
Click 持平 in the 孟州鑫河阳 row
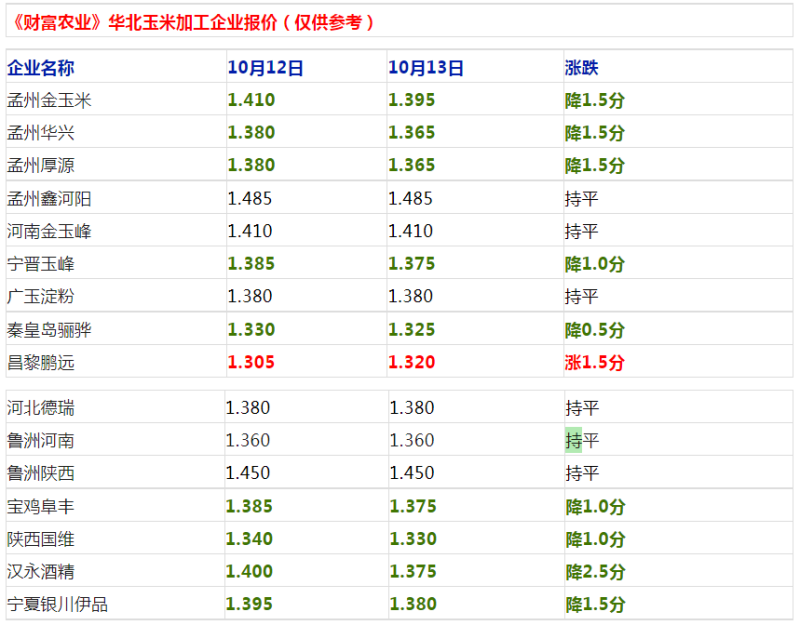click(582, 198)
